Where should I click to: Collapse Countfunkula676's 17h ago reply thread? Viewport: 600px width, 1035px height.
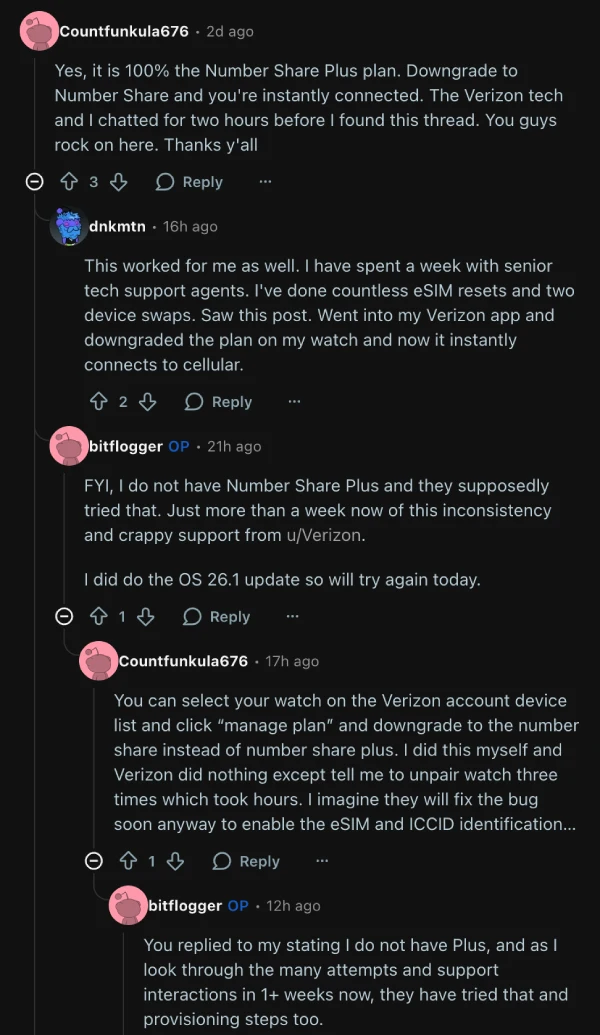pyautogui.click(x=94, y=861)
